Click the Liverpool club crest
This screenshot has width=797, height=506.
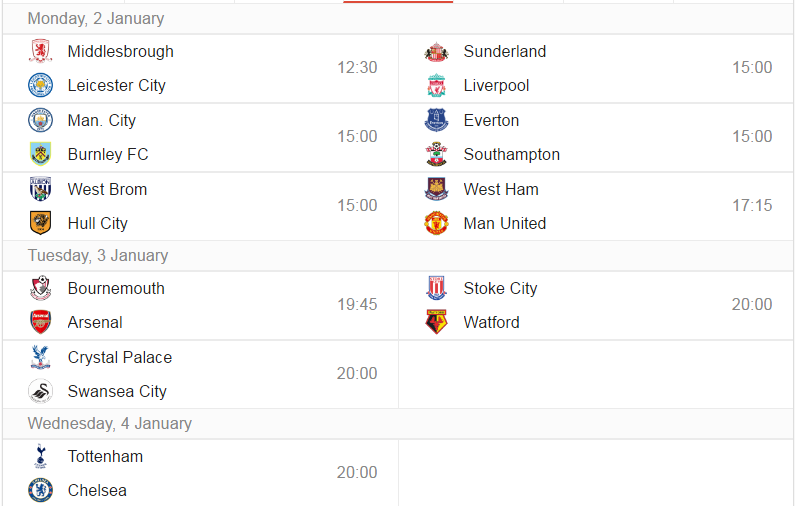436,85
